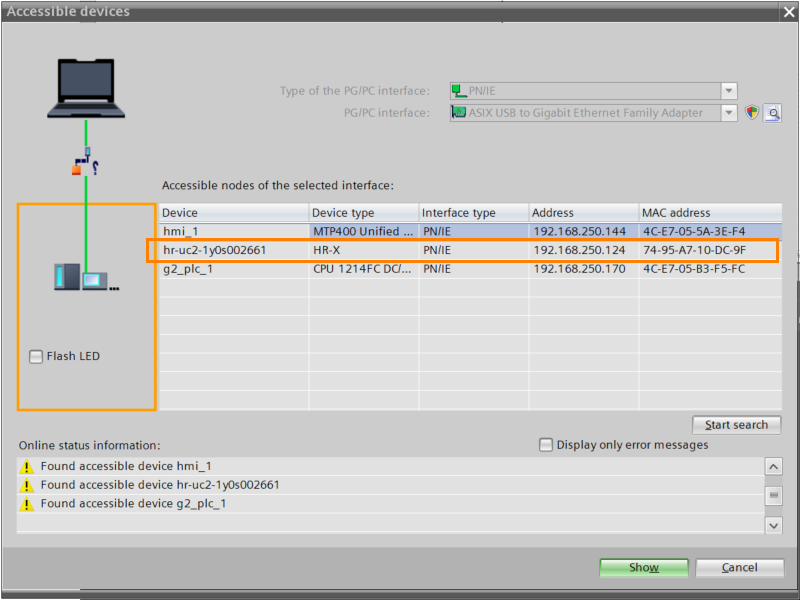Enable the Flash LED checkbox
Viewport: 800px width, 600px height.
(x=36, y=356)
